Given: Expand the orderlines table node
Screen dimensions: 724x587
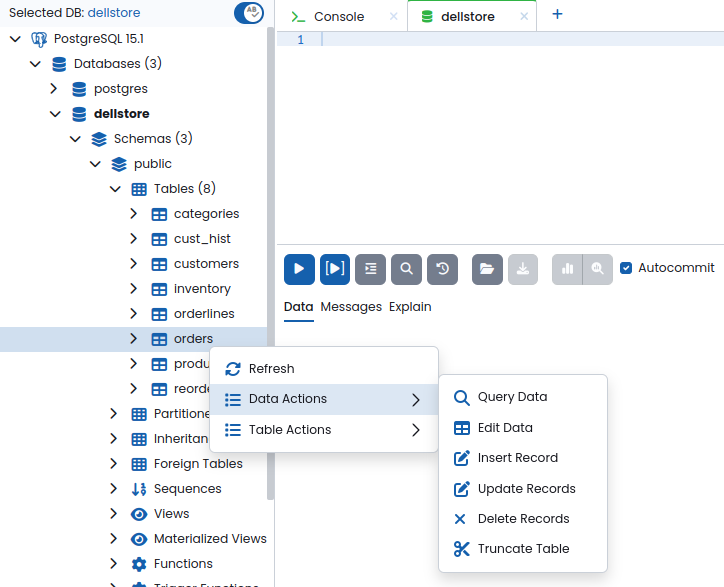Looking at the screenshot, I should point(133,313).
